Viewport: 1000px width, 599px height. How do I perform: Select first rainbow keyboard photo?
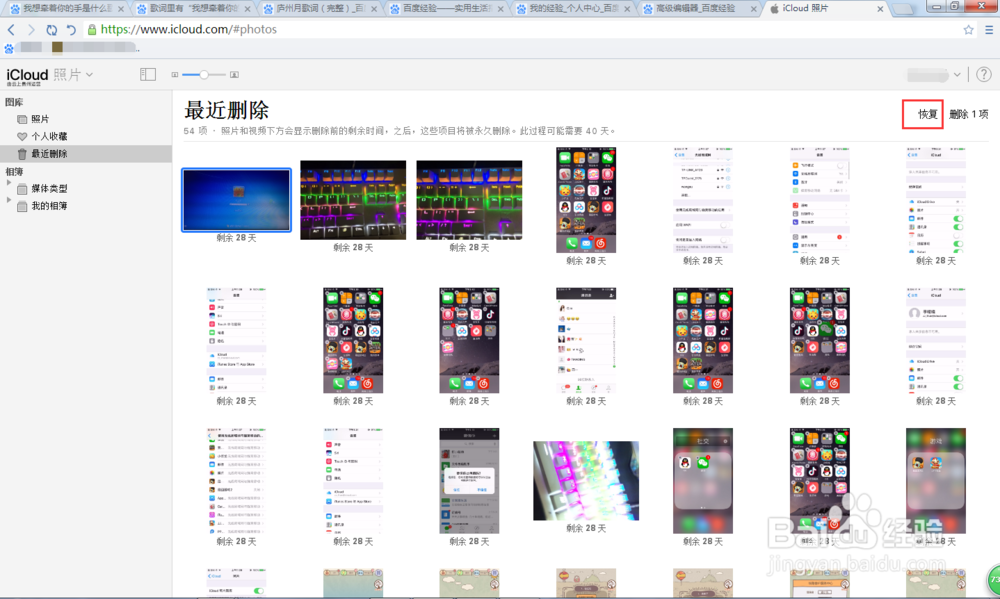click(353, 200)
